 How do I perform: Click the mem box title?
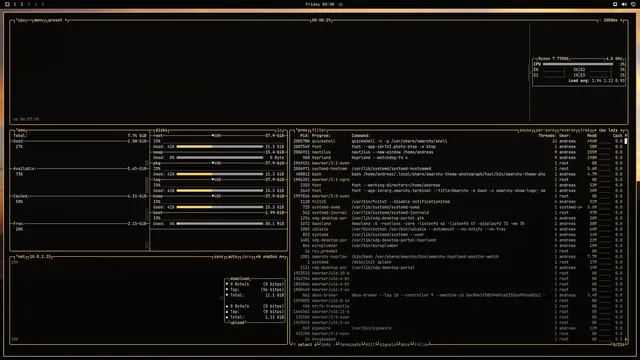pos(21,130)
